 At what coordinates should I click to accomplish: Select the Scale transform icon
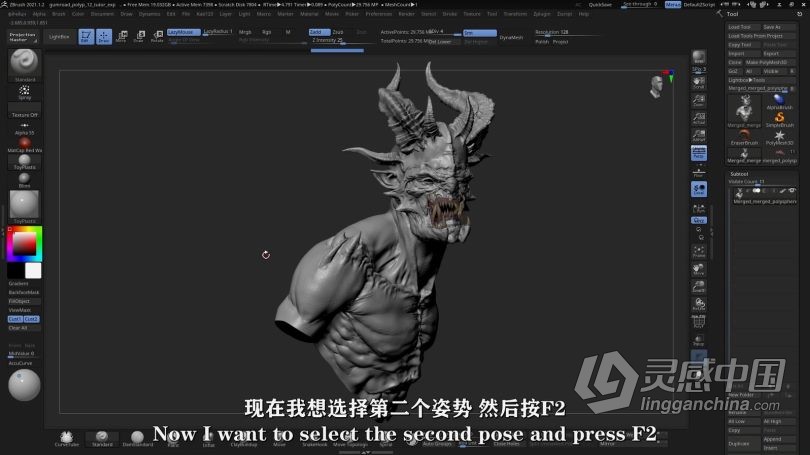pyautogui.click(x=139, y=36)
